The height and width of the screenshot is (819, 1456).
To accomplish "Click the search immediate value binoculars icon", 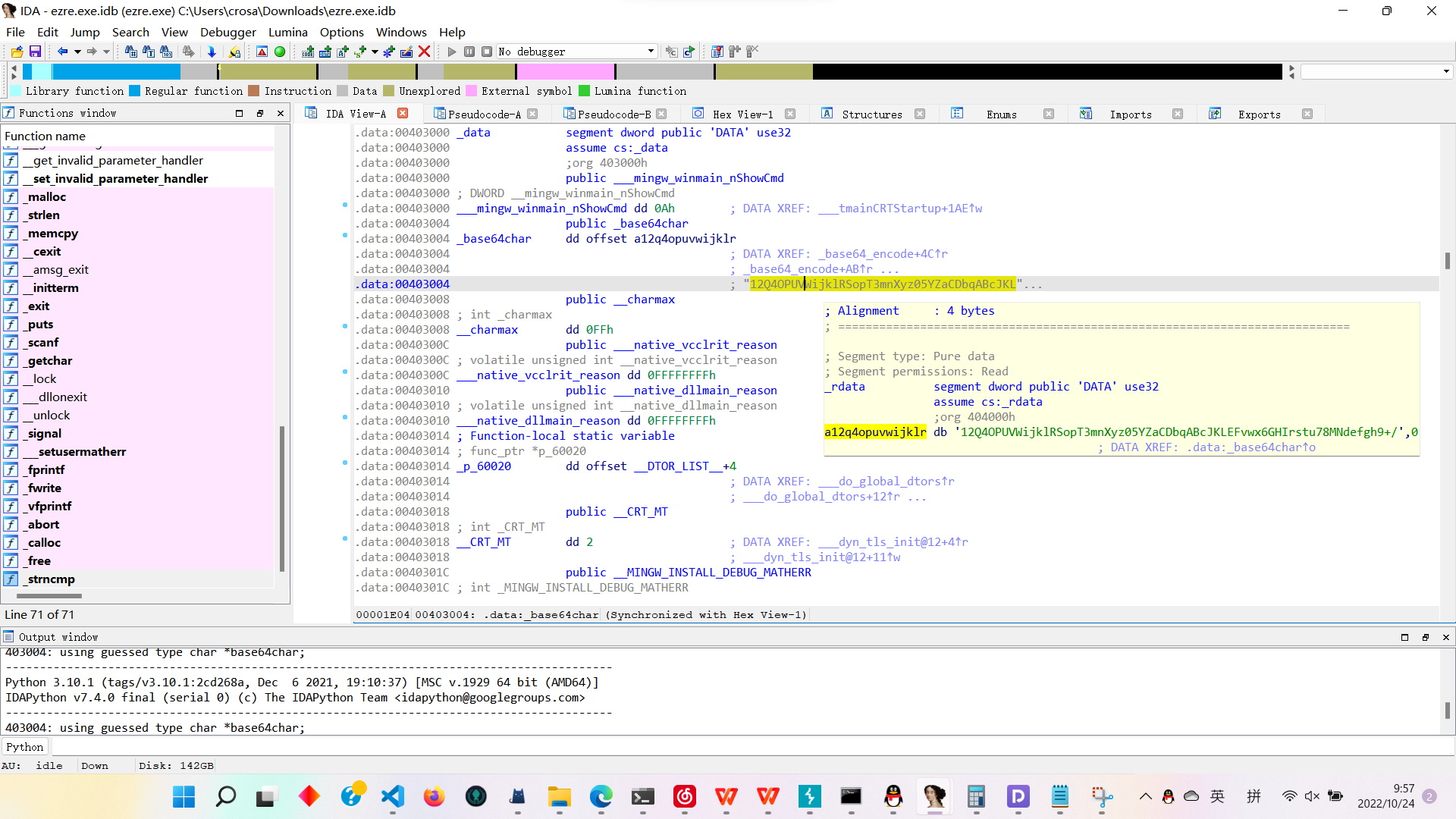I will click(x=131, y=52).
